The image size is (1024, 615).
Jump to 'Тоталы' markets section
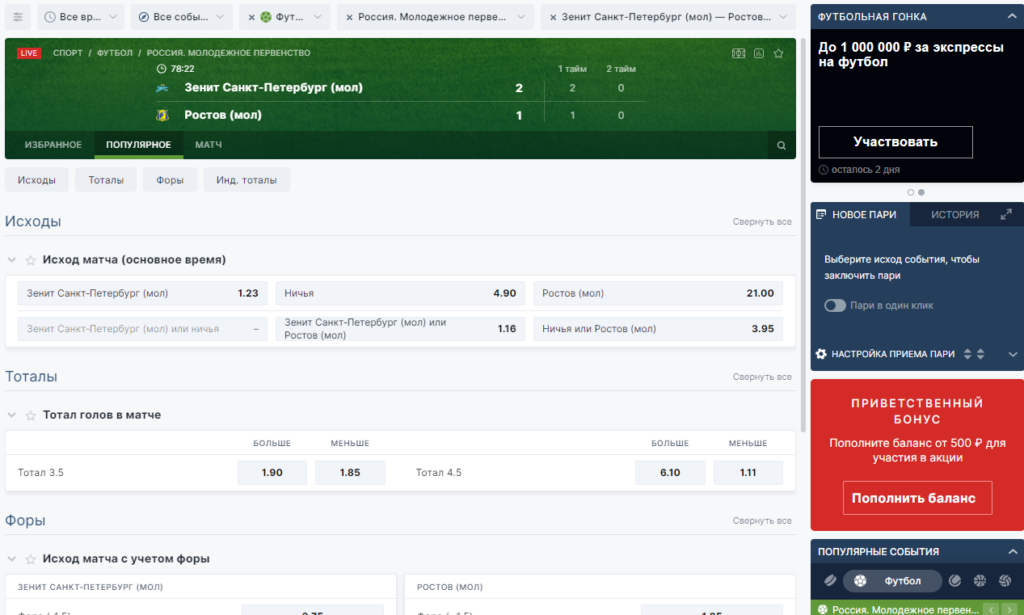click(106, 180)
